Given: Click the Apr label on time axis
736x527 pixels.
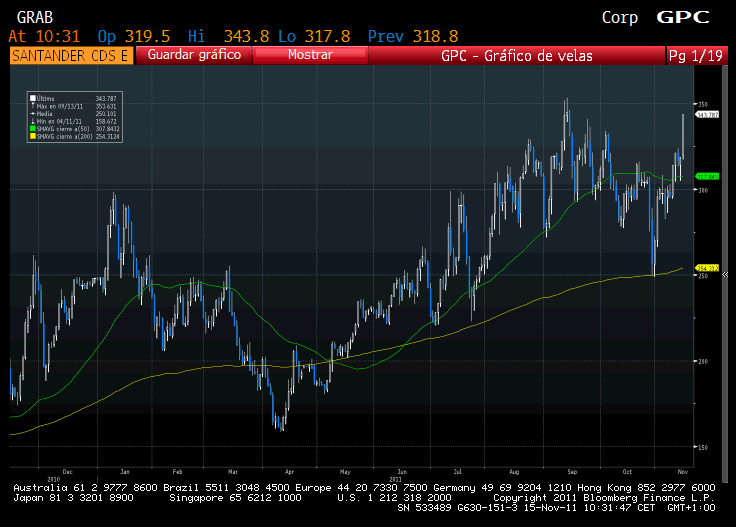Looking at the screenshot, I should [x=290, y=472].
